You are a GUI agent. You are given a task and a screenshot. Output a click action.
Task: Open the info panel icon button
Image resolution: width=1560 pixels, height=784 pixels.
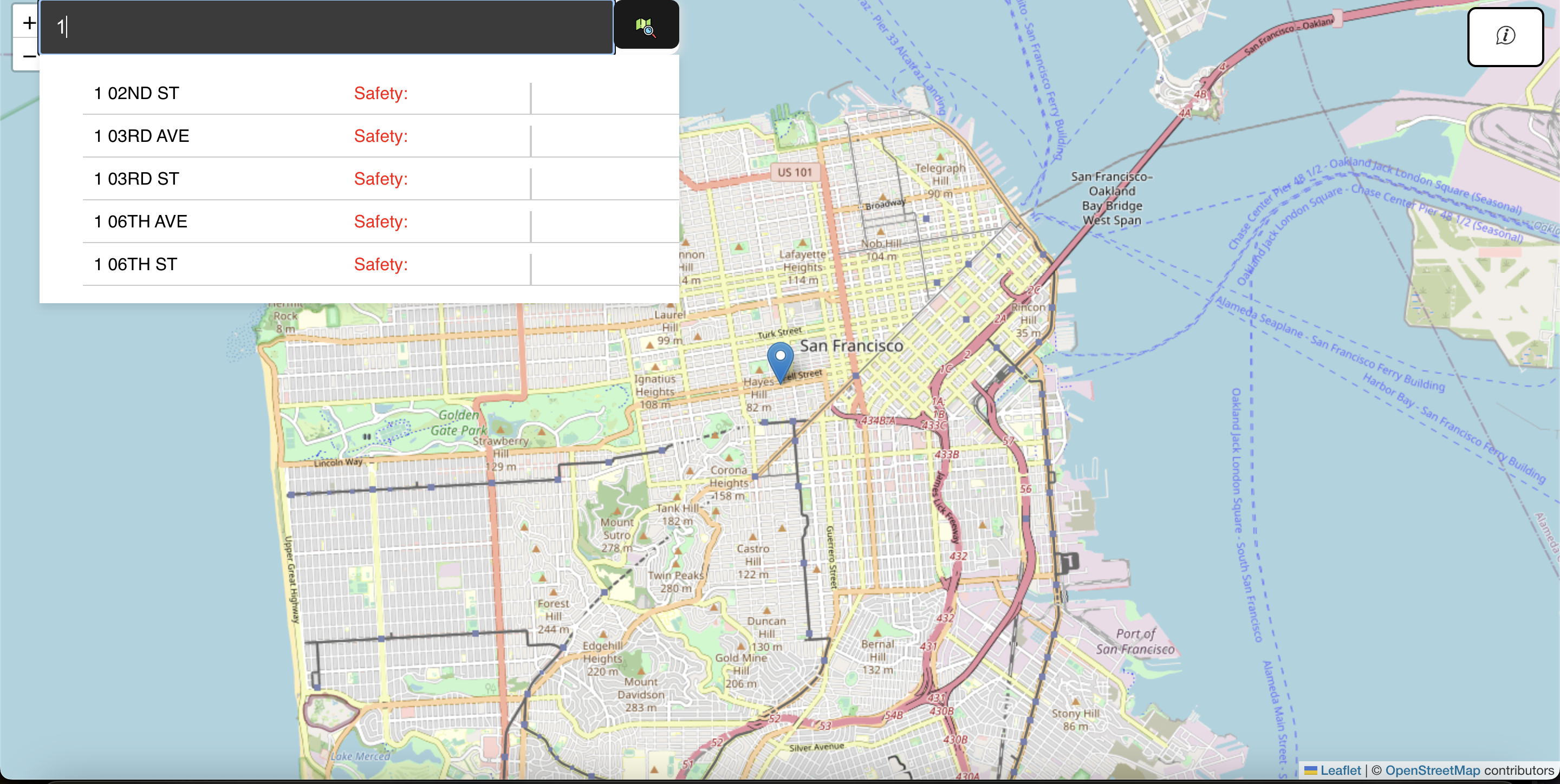(x=1505, y=36)
